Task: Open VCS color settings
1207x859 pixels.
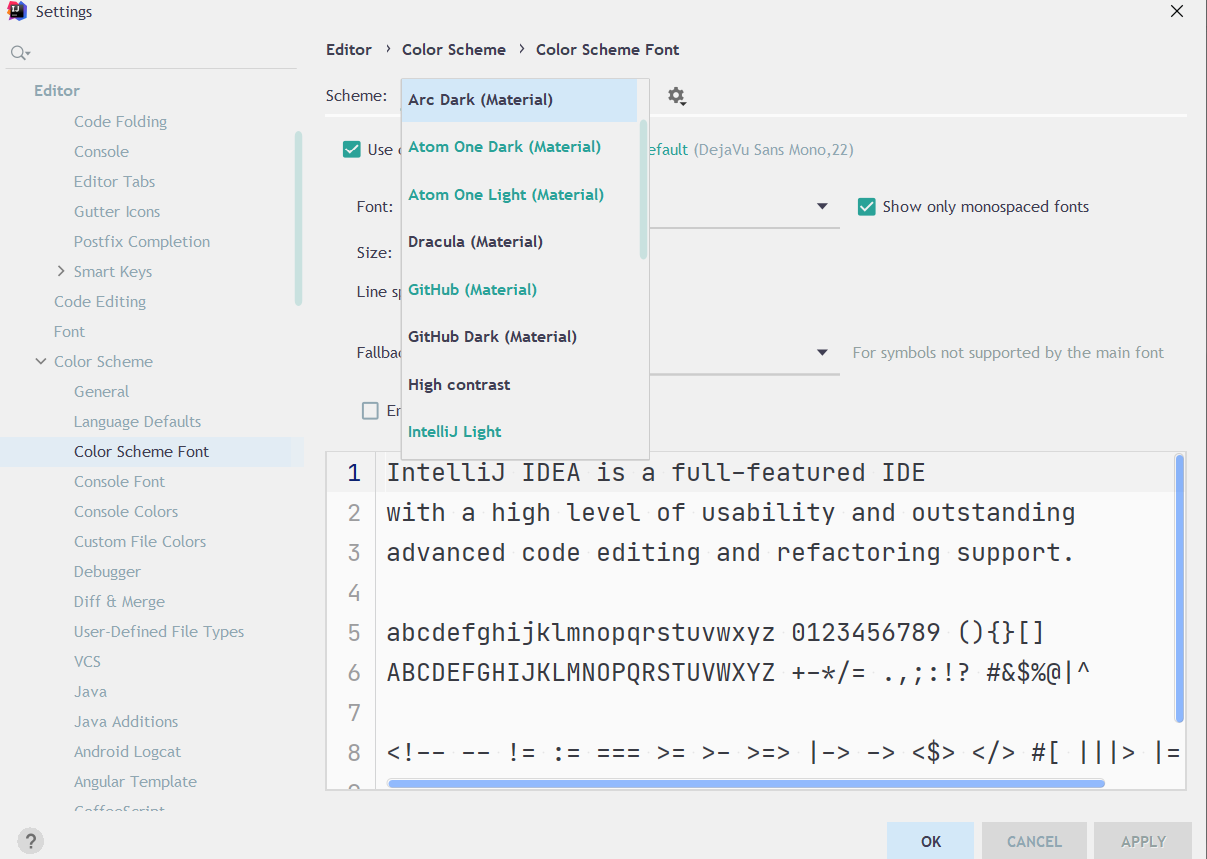Action: click(87, 662)
